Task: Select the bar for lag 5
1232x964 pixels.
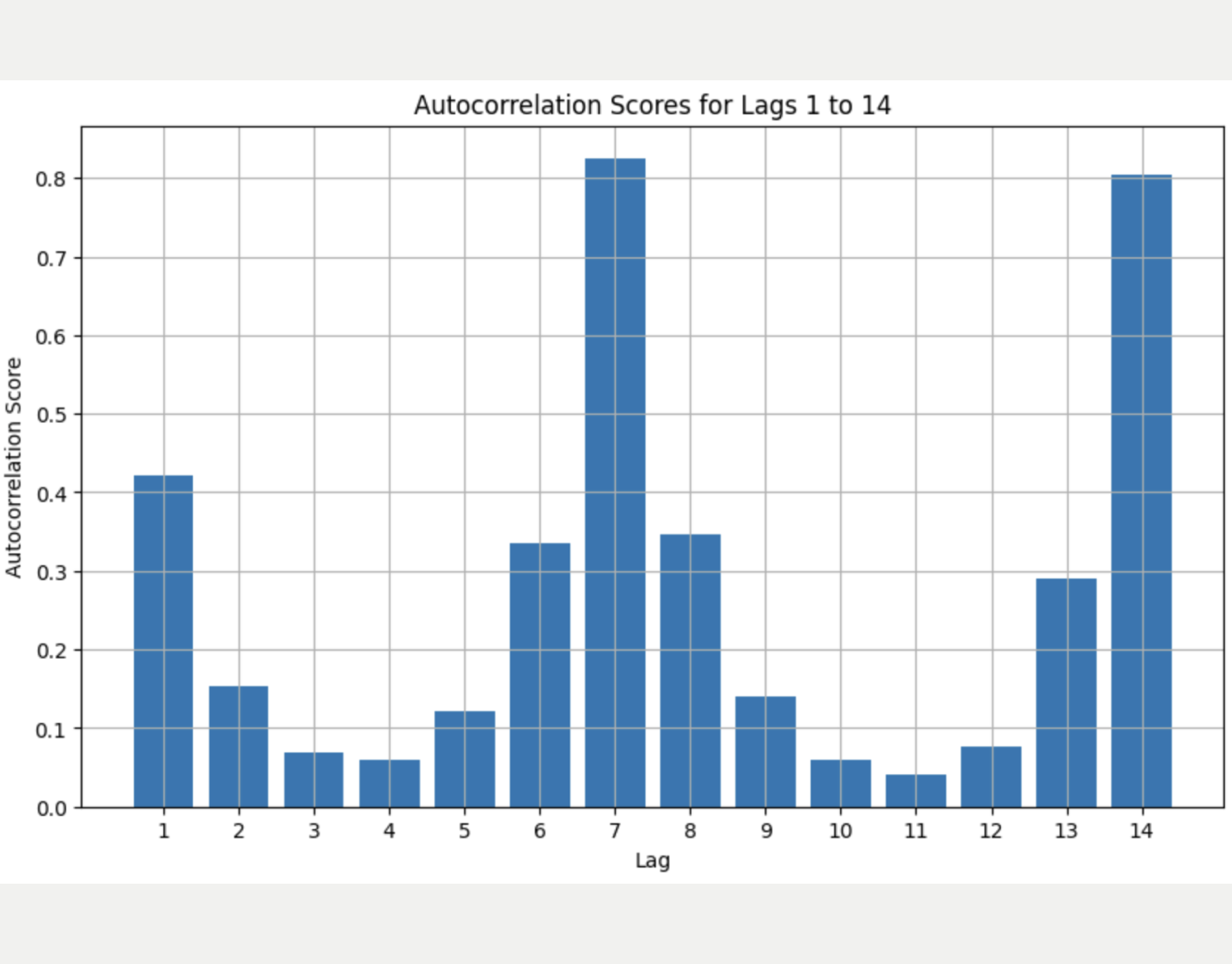Action: point(464,760)
